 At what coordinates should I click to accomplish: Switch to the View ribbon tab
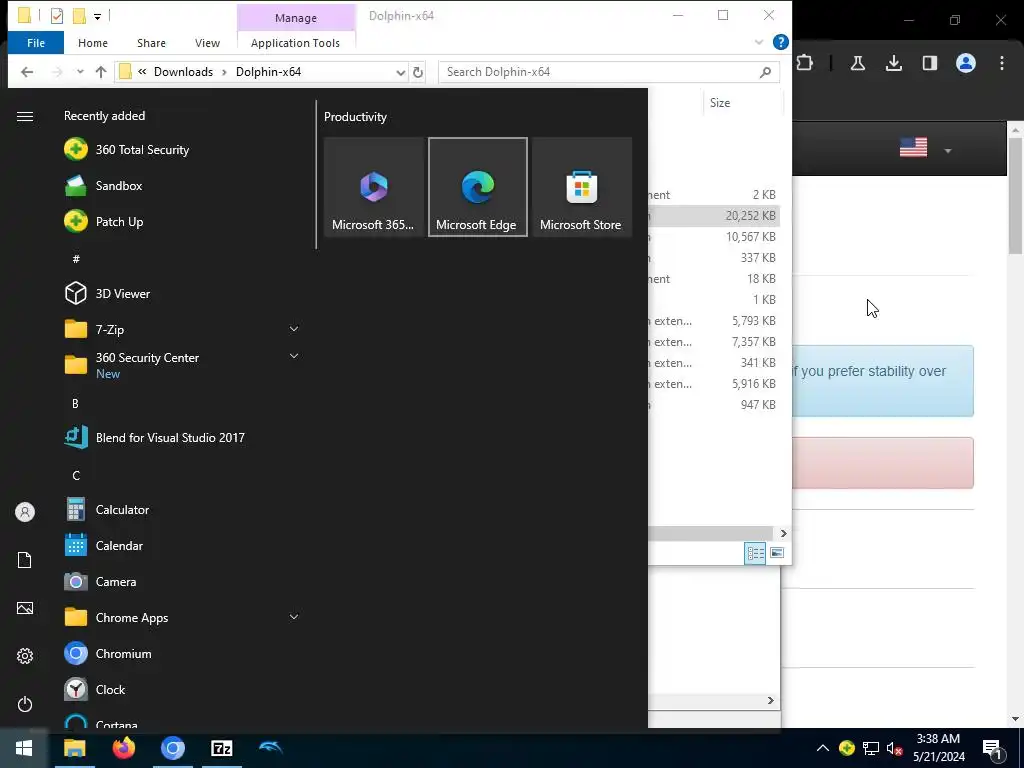click(x=207, y=42)
